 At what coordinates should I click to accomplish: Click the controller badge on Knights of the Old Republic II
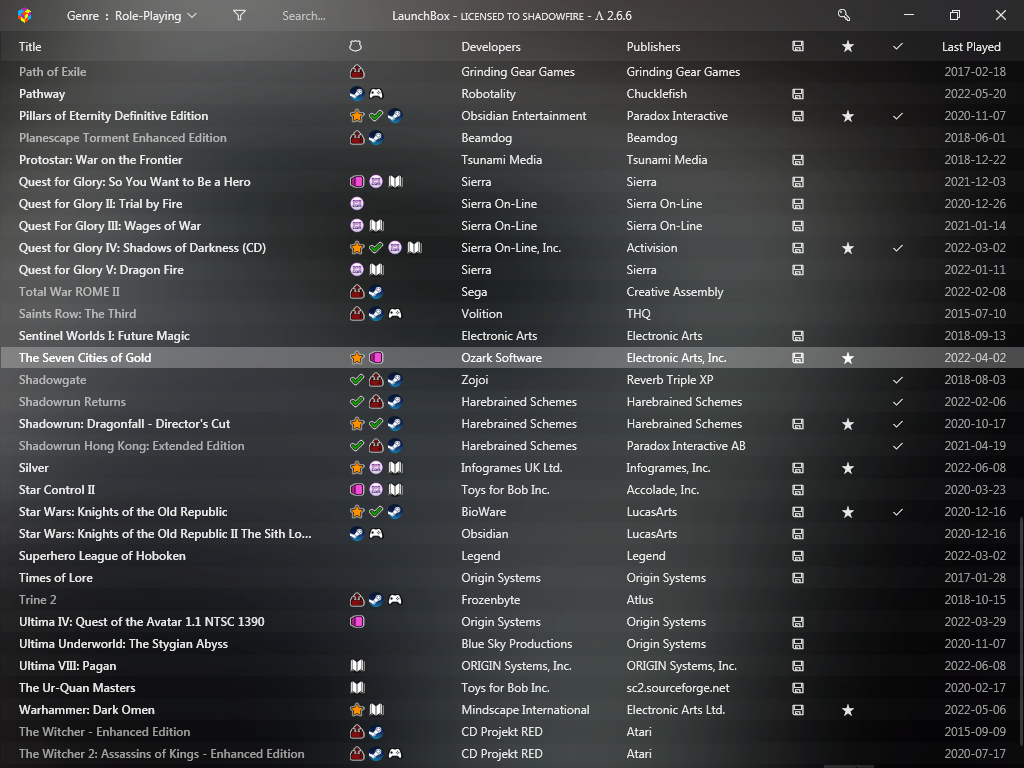click(x=376, y=534)
